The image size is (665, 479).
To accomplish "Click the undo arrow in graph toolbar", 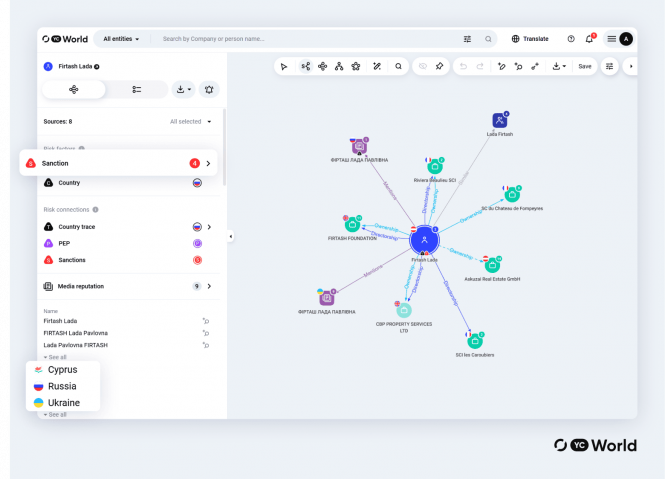I will (463, 66).
